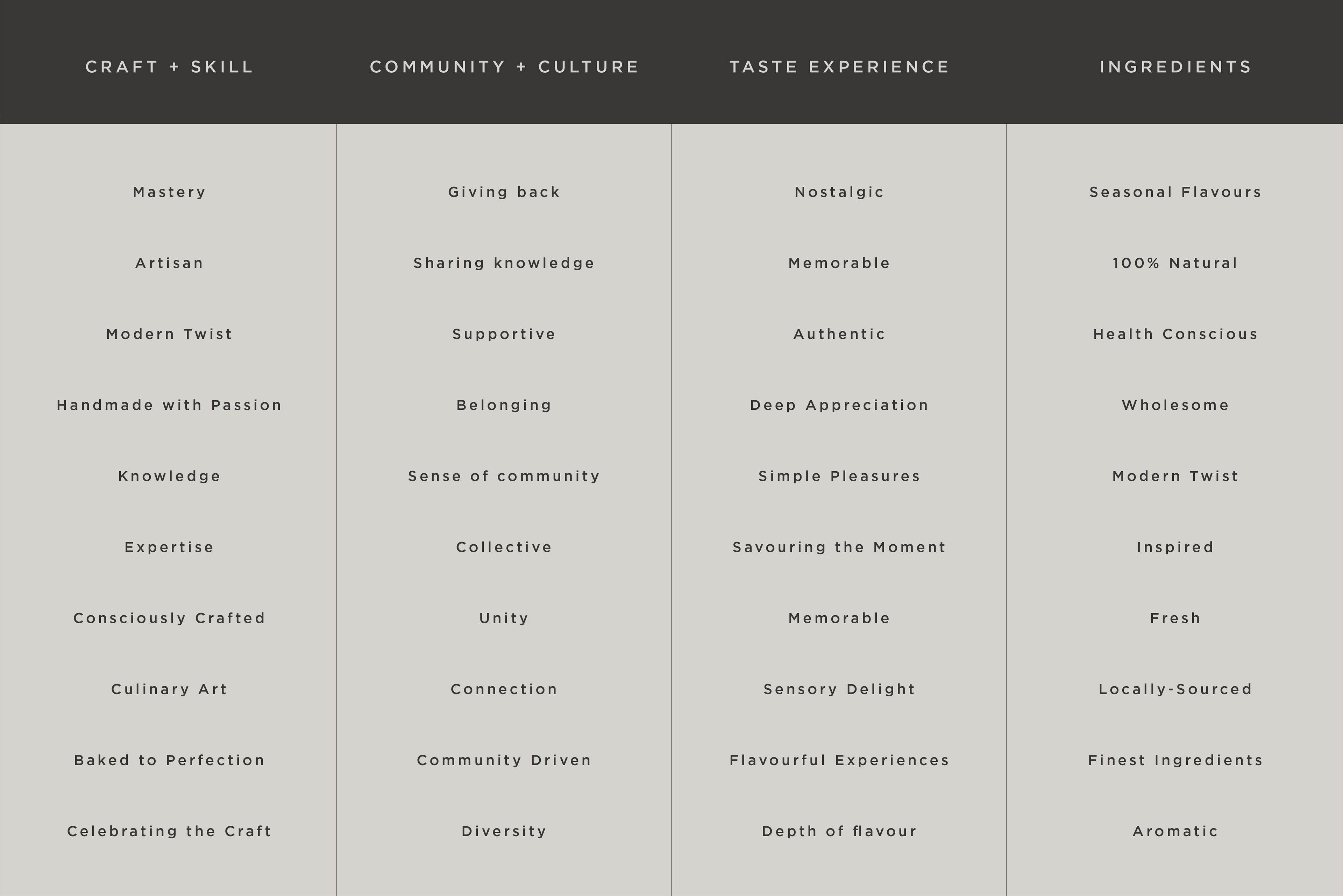The width and height of the screenshot is (1343, 896).
Task: Select the Diversity keyword
Action: click(504, 831)
